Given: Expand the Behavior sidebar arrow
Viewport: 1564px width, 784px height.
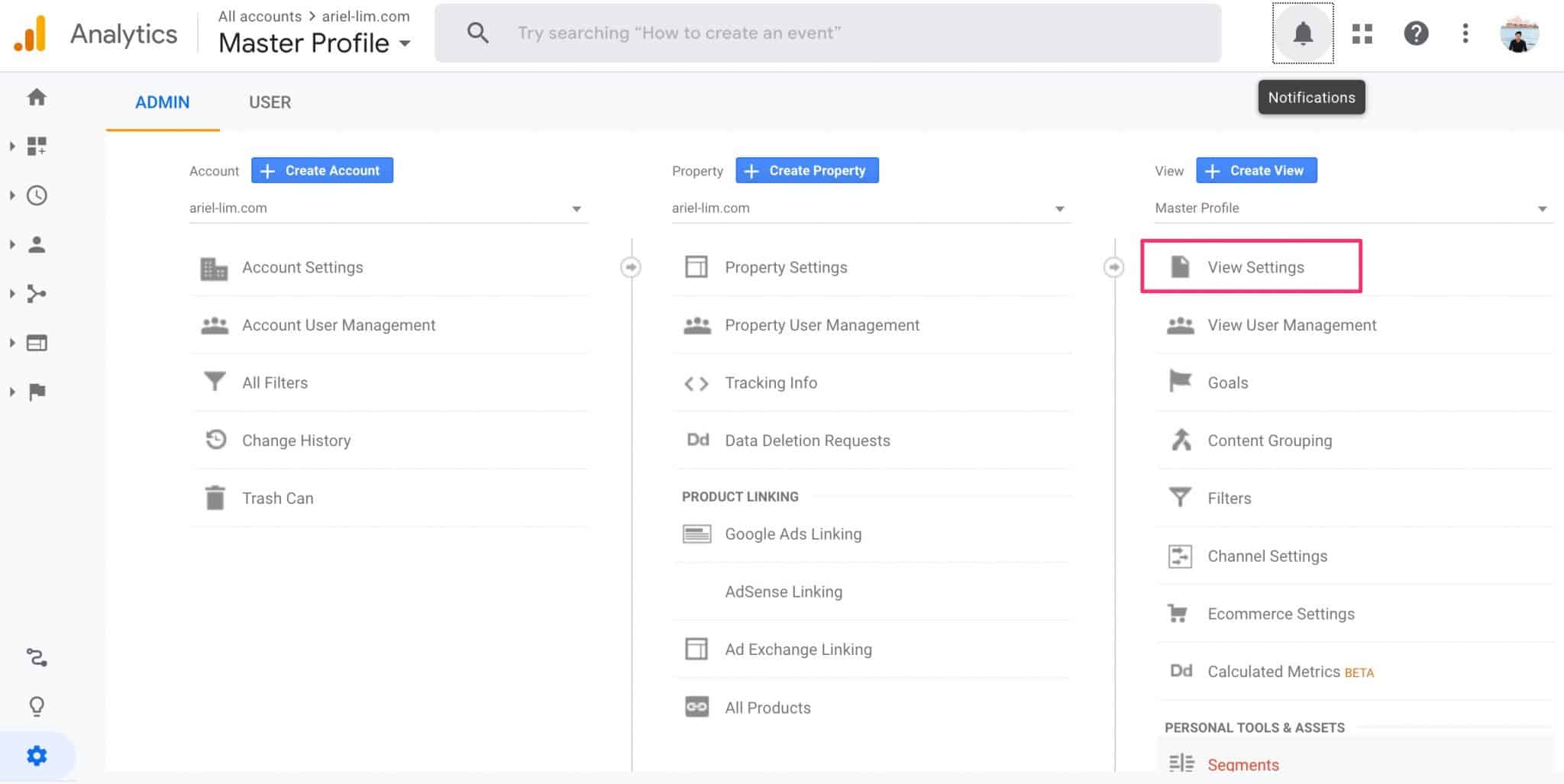Looking at the screenshot, I should click(12, 343).
